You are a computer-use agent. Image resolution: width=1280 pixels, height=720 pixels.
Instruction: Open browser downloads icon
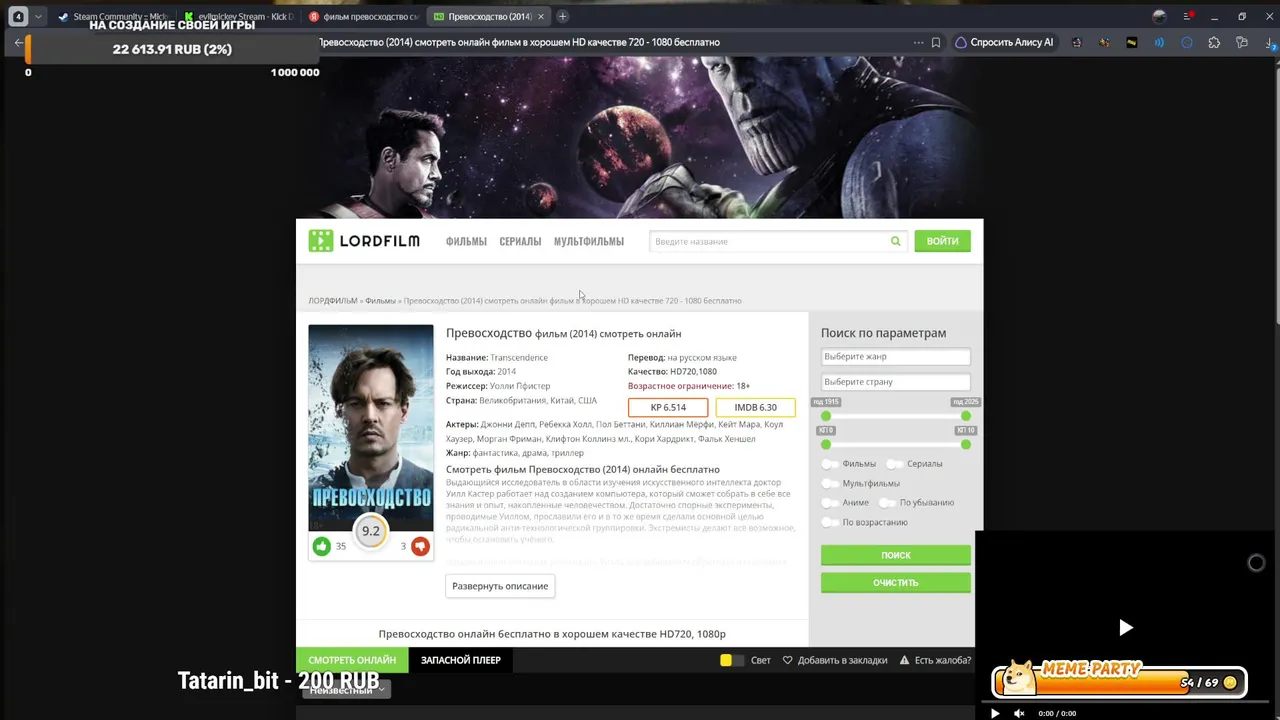point(1269,43)
